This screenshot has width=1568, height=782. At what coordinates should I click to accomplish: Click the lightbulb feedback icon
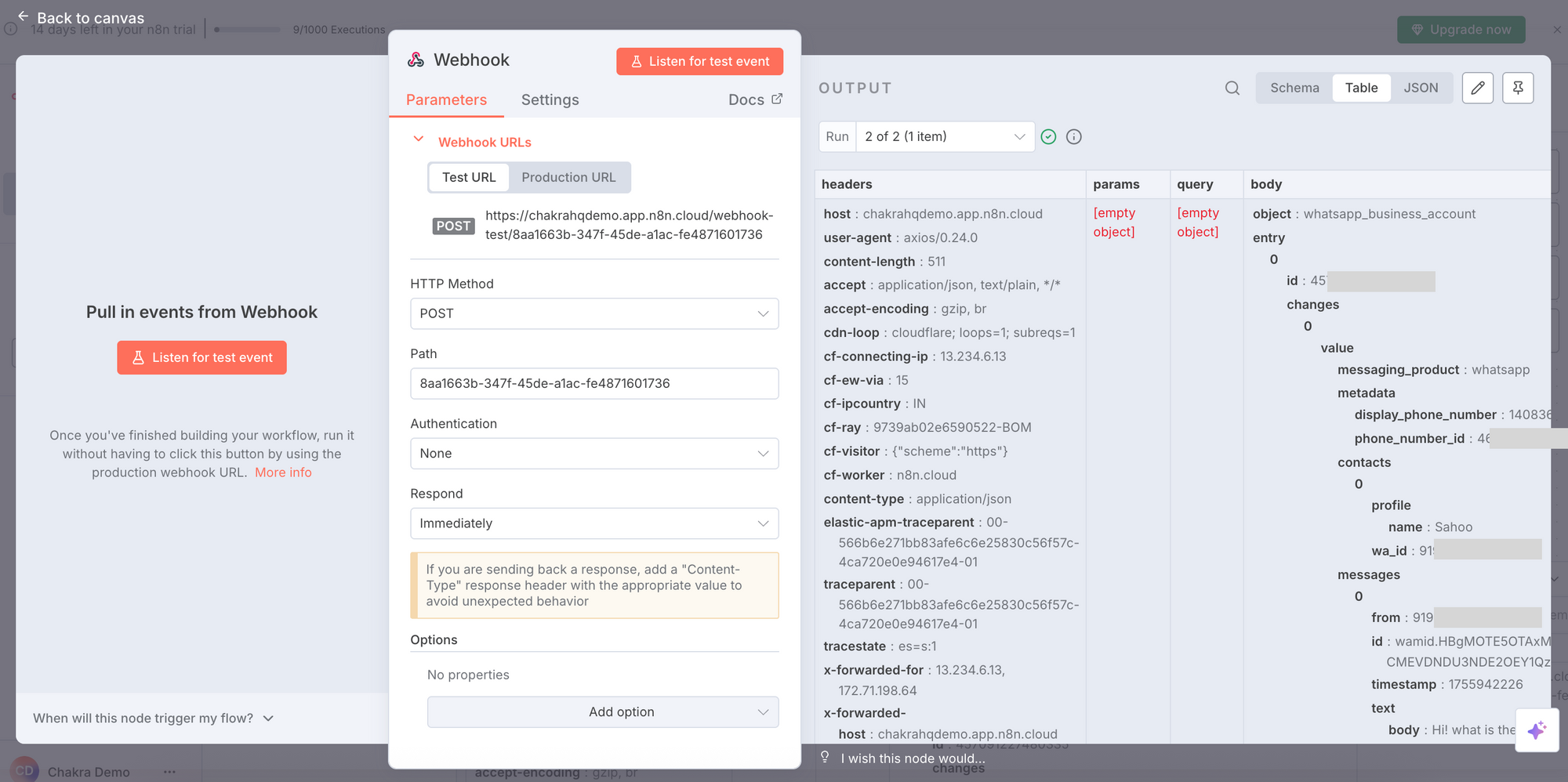point(825,757)
